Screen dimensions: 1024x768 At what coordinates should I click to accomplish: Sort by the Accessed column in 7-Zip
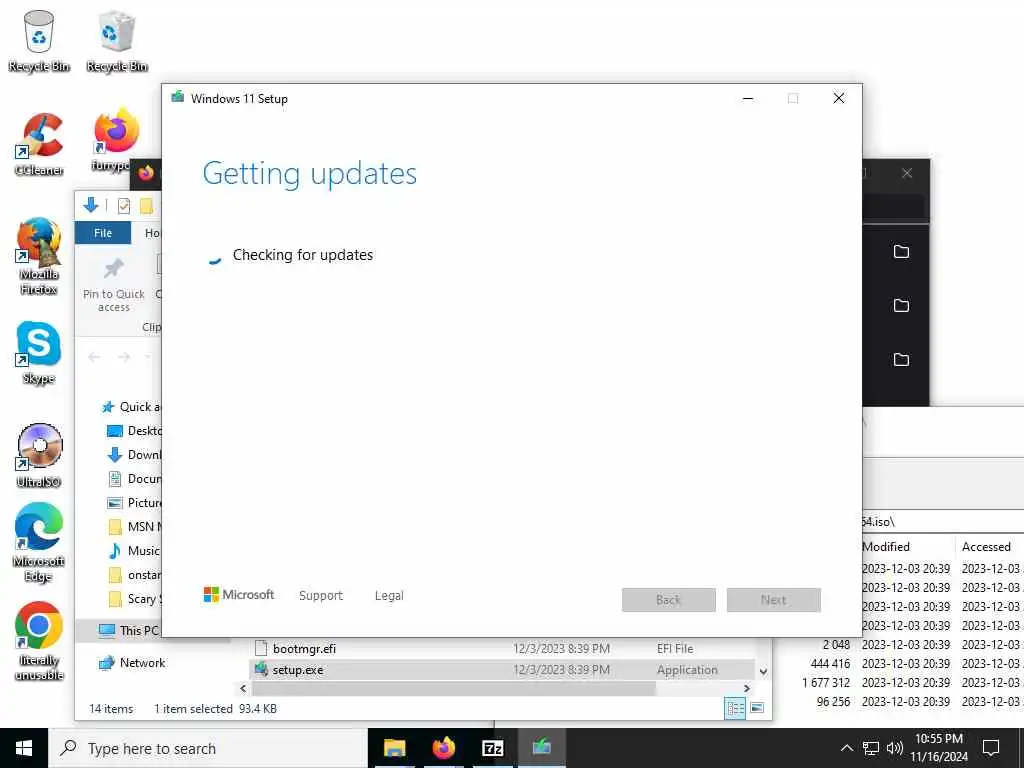pyautogui.click(x=989, y=547)
